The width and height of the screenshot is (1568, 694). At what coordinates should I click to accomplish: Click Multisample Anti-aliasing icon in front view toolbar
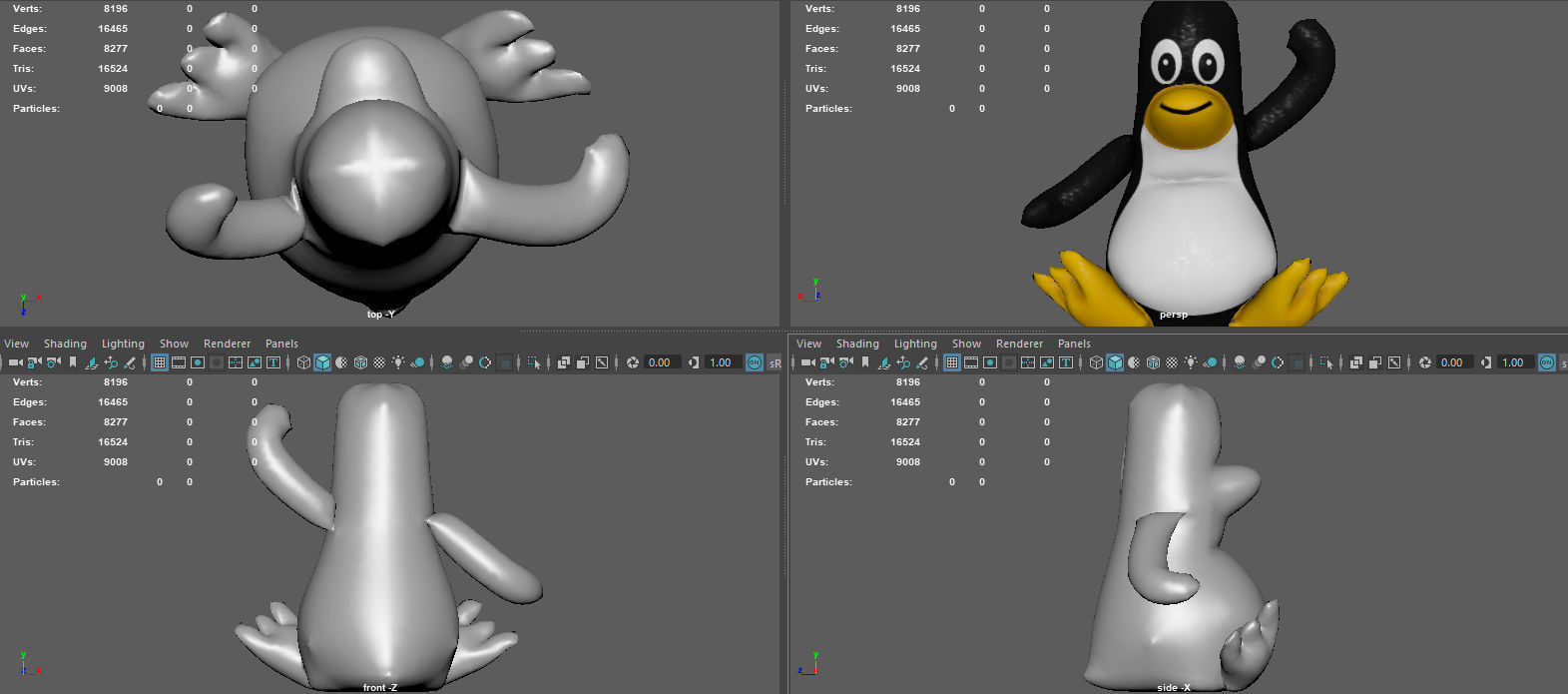[x=485, y=362]
